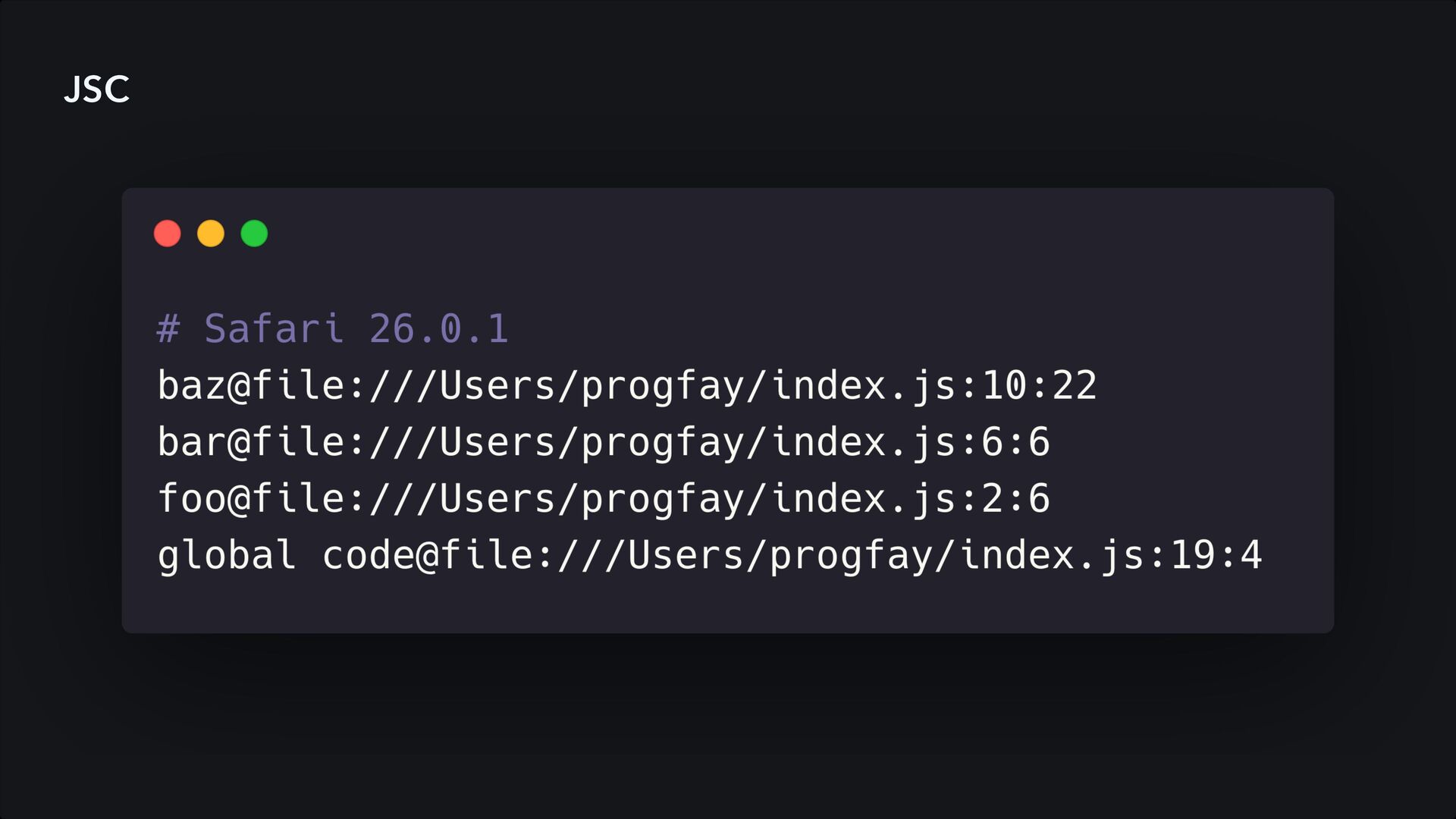Click the yellow minimize dot
Image resolution: width=1456 pixels, height=819 pixels.
[211, 234]
